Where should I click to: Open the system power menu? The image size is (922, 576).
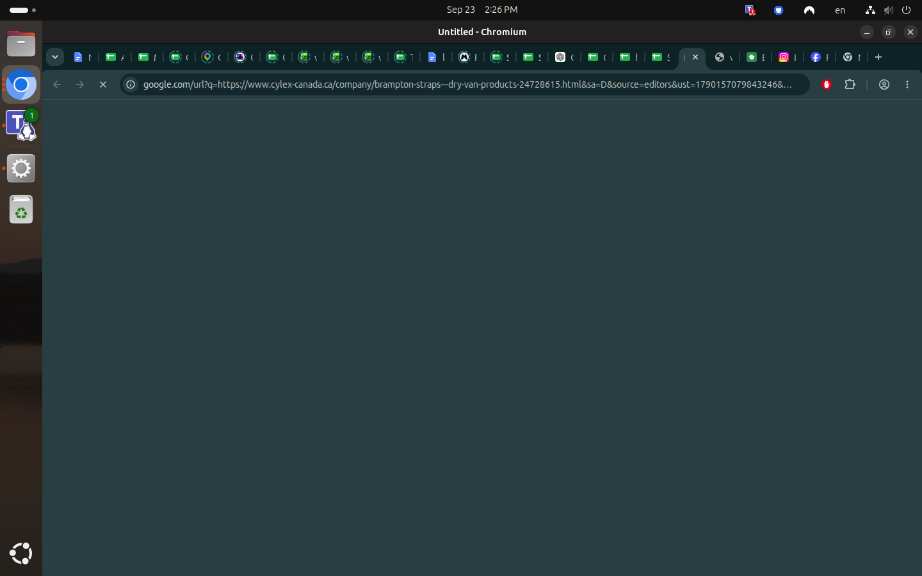coord(906,10)
